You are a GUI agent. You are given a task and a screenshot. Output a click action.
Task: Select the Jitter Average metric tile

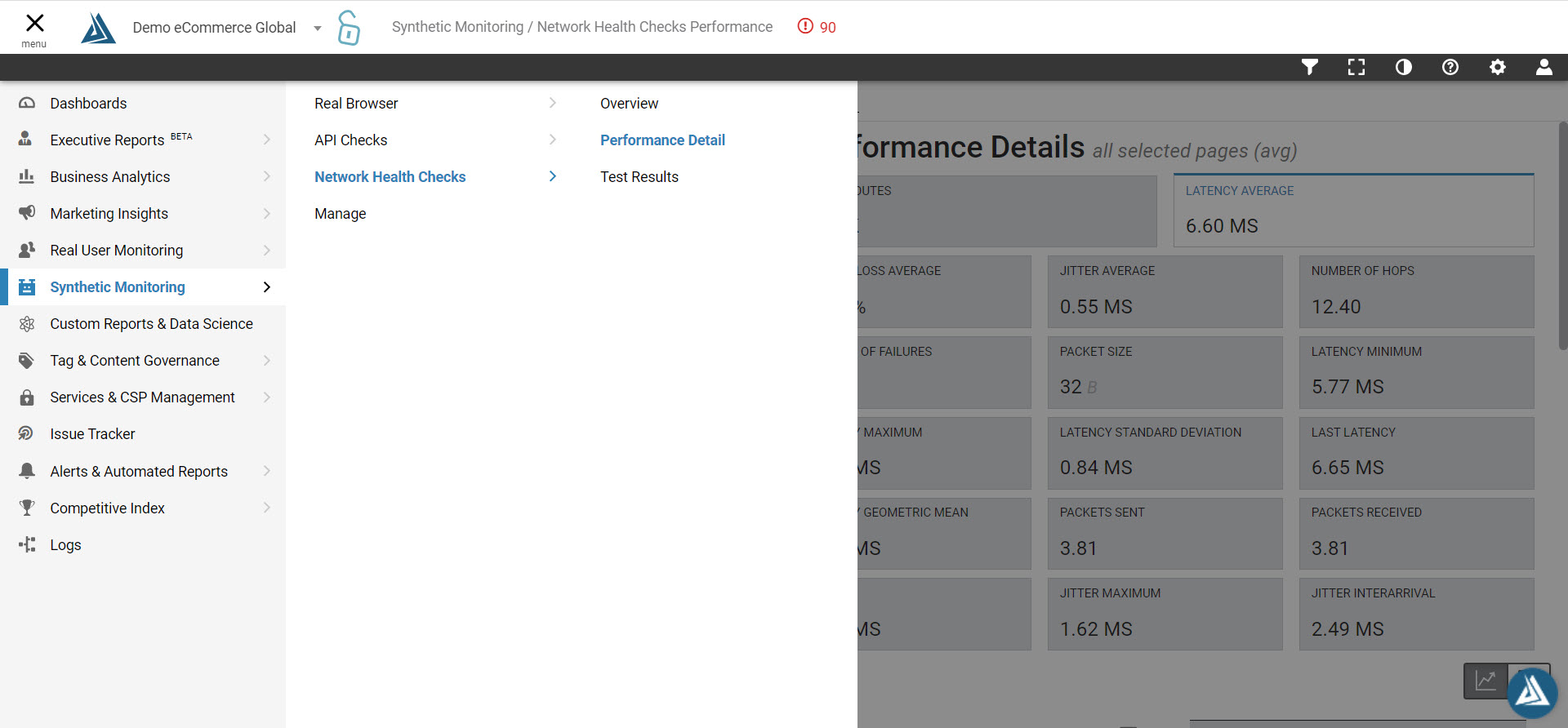[x=1165, y=291]
